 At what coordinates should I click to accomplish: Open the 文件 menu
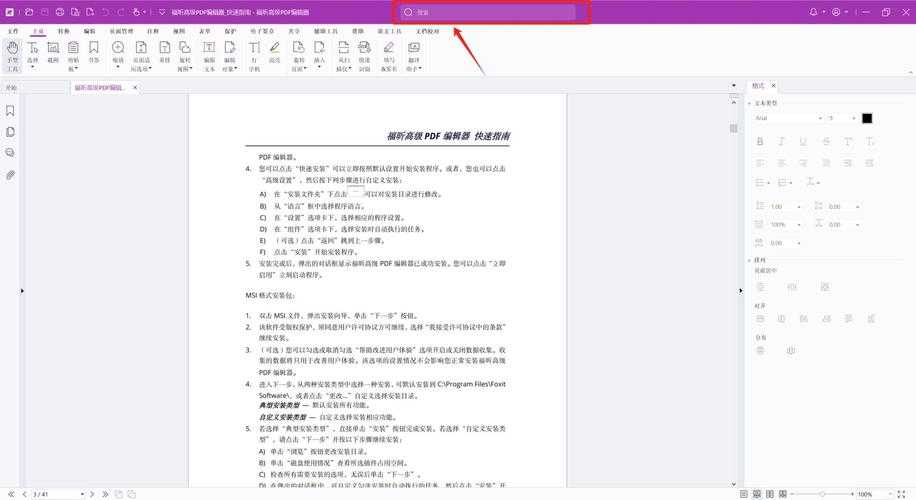click(x=13, y=31)
